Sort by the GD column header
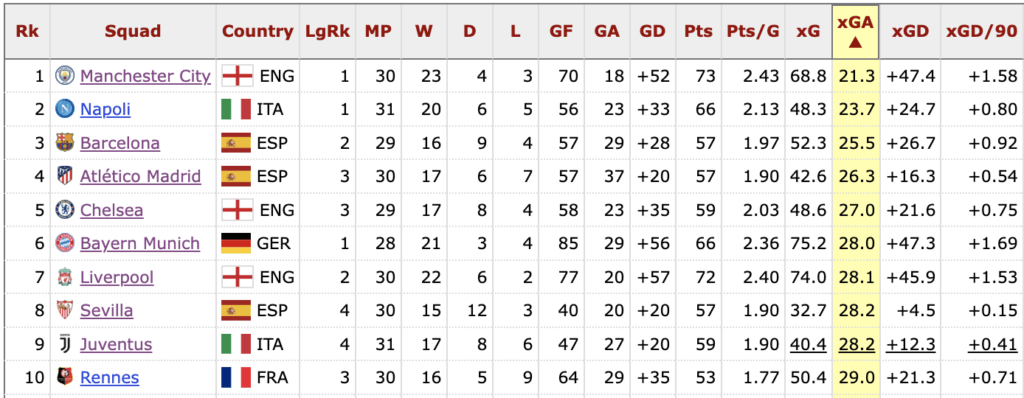Image resolution: width=1024 pixels, height=398 pixels. [x=652, y=32]
